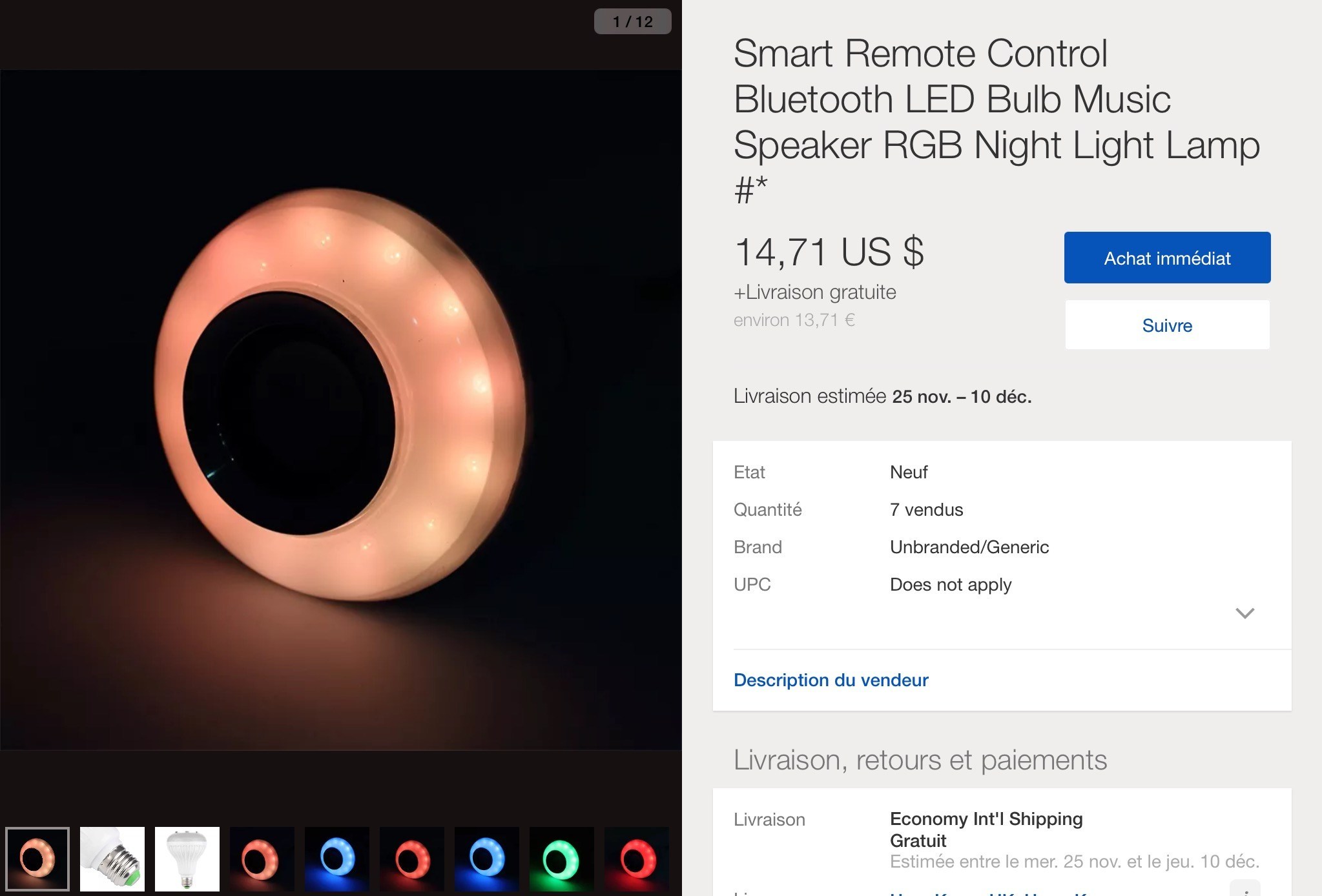This screenshot has height=896, width=1322.
Task: Click the 14,71 US $ price
Action: [x=829, y=252]
